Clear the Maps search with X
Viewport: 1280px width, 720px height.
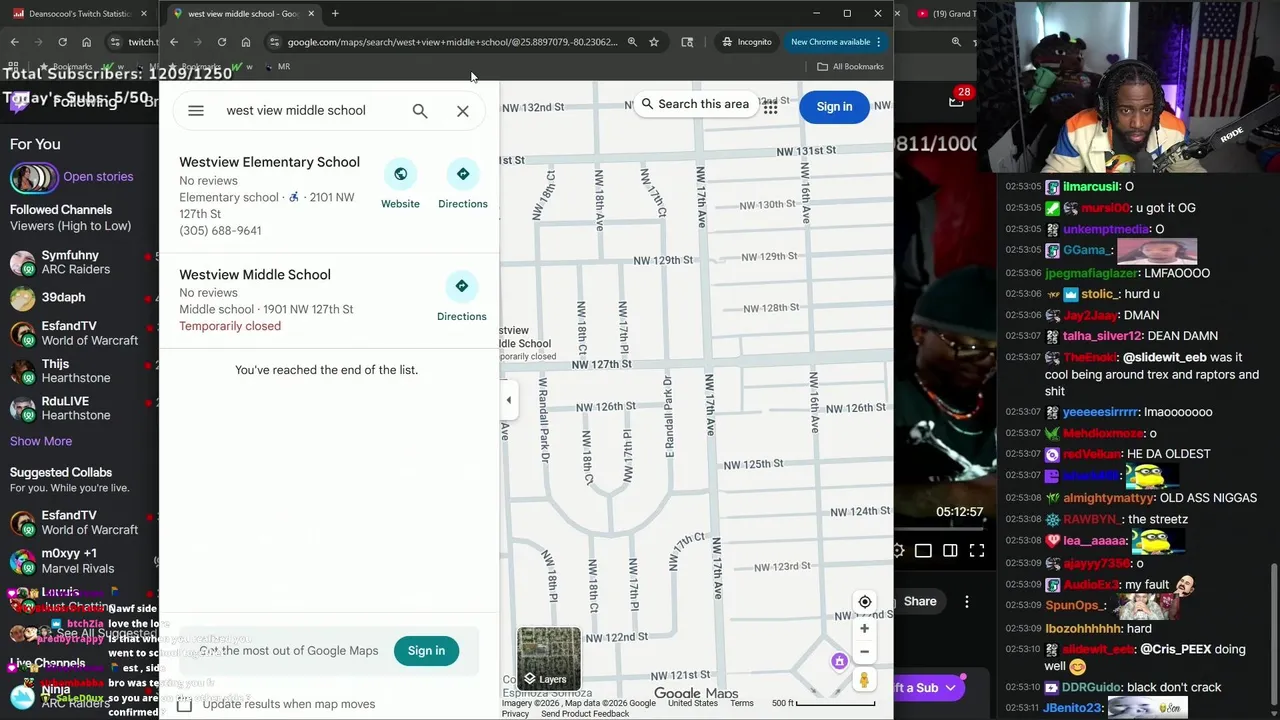click(x=463, y=111)
